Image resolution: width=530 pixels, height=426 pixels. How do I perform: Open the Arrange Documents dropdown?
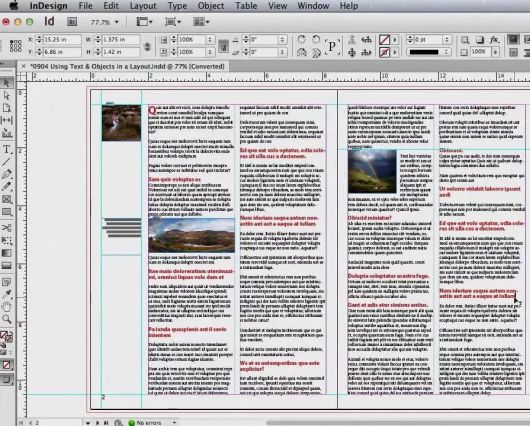pos(201,22)
